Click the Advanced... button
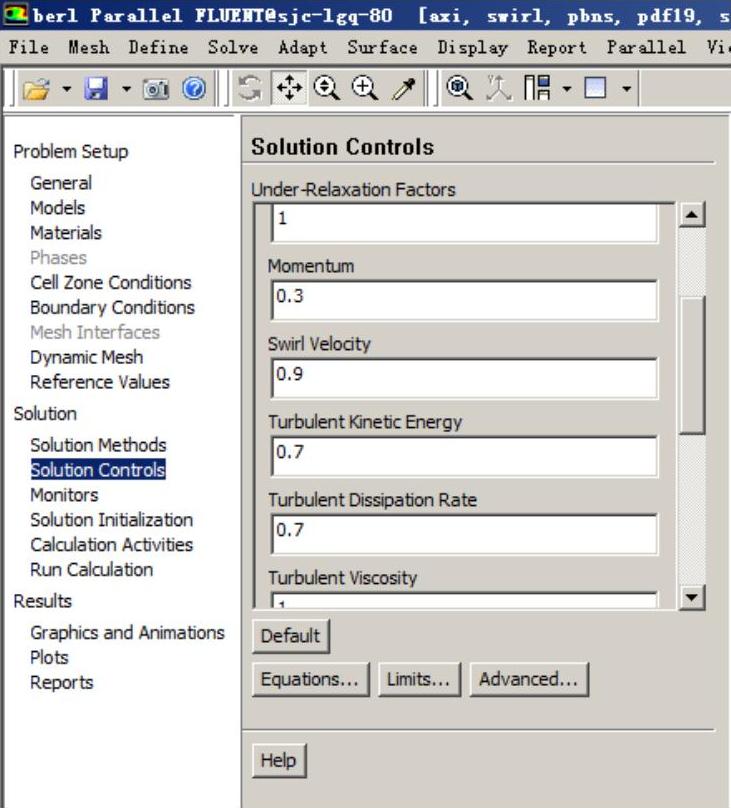 pos(529,680)
